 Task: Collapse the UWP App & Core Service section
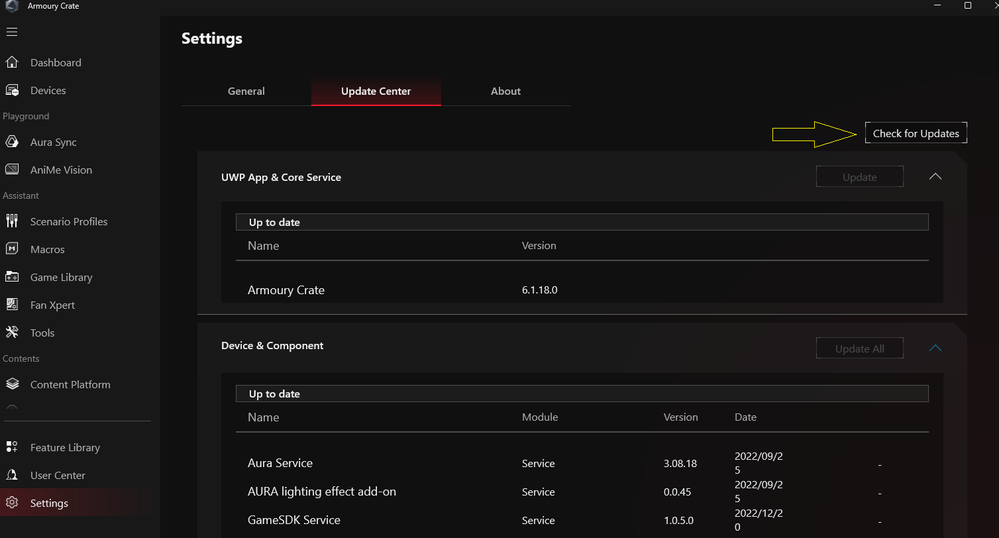pos(935,177)
